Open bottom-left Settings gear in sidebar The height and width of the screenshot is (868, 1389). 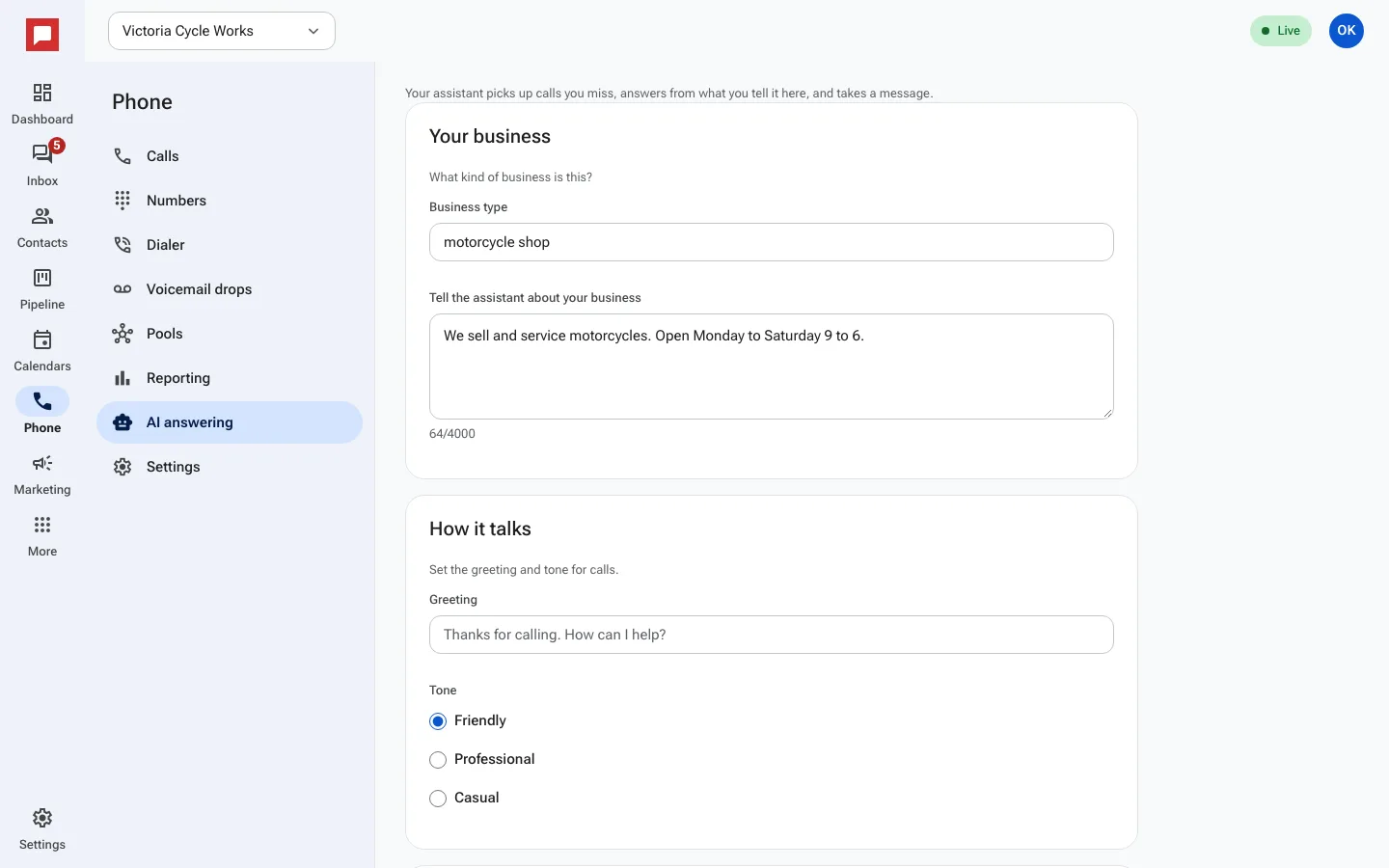tap(42, 828)
